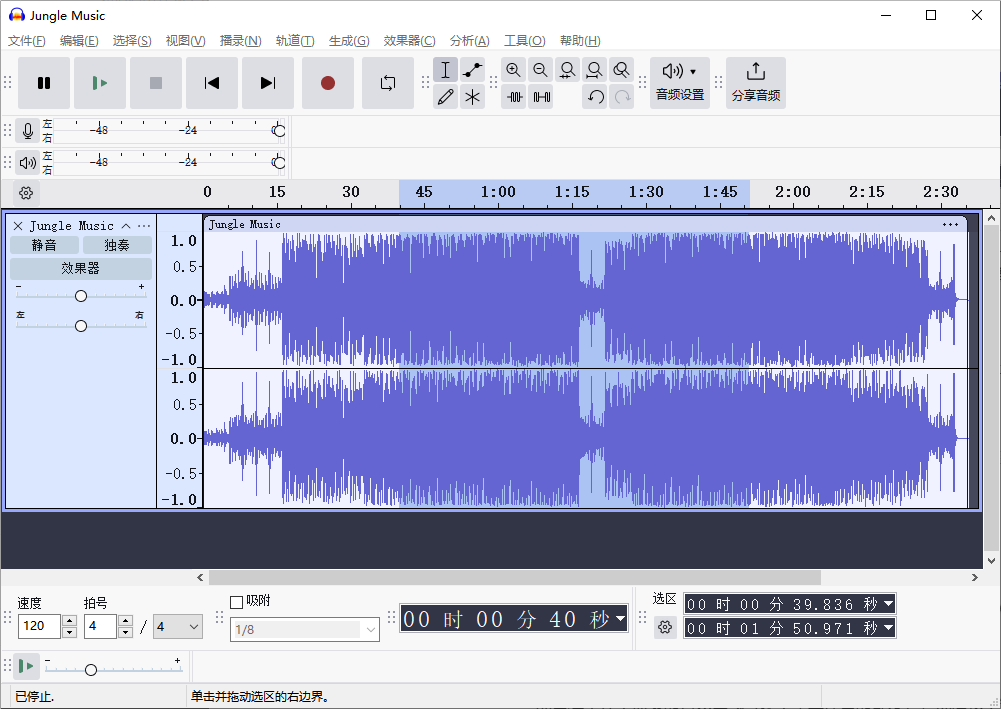Click the microphone record meter icon
This screenshot has width=1001, height=709.
(x=28, y=131)
